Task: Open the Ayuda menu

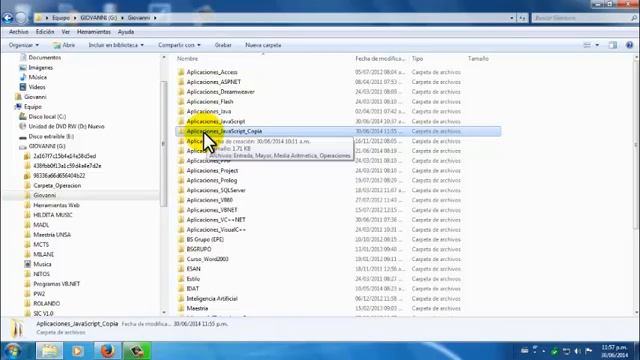Action: point(126,32)
